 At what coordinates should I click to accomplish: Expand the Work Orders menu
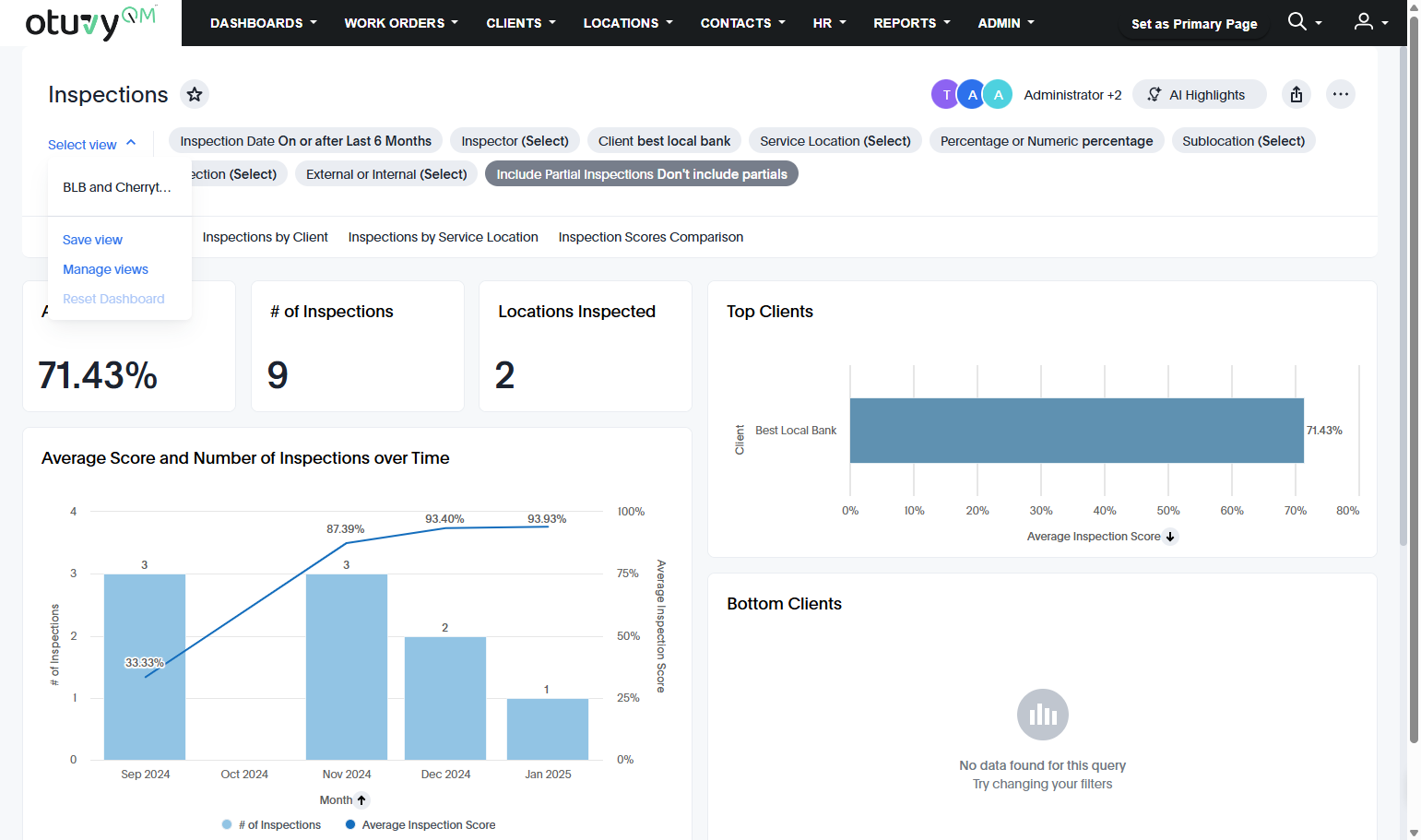tap(401, 23)
